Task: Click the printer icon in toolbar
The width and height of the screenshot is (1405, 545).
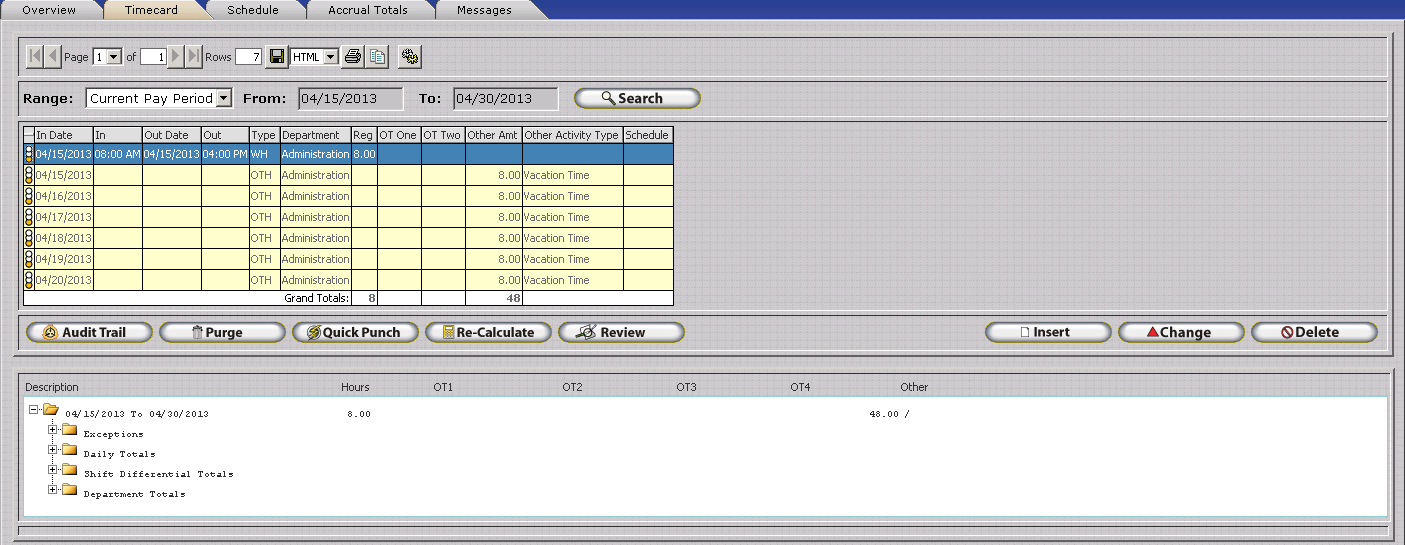Action: click(352, 57)
